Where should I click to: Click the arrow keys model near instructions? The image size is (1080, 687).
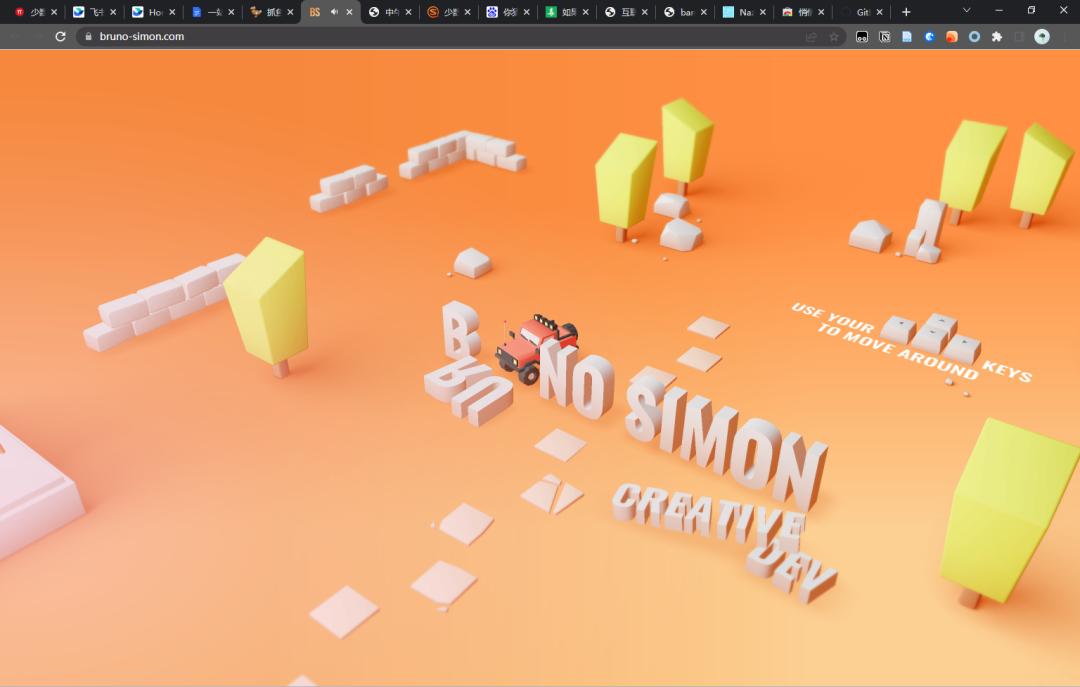(x=931, y=338)
